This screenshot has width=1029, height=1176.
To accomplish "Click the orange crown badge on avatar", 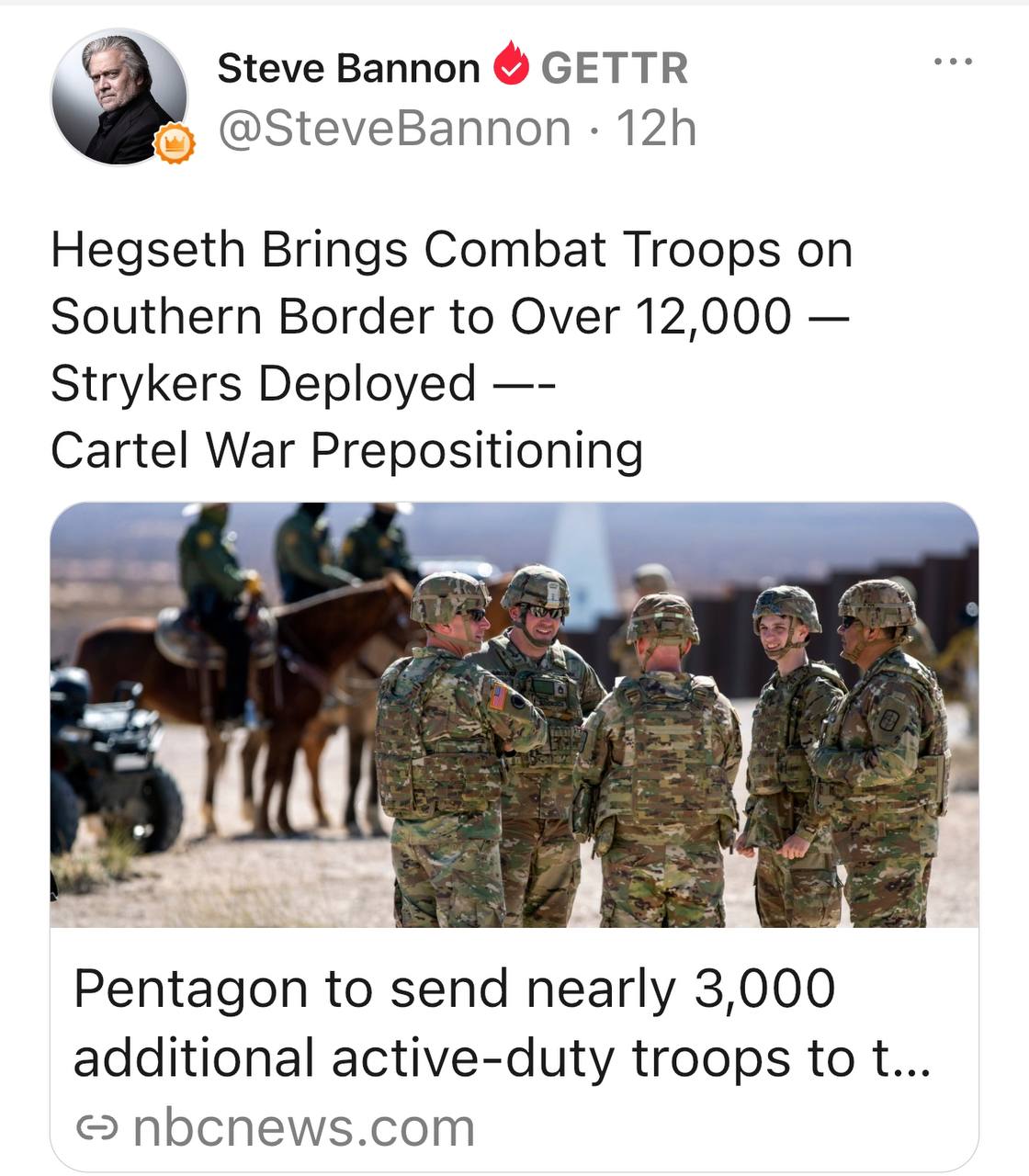I will click(x=175, y=144).
